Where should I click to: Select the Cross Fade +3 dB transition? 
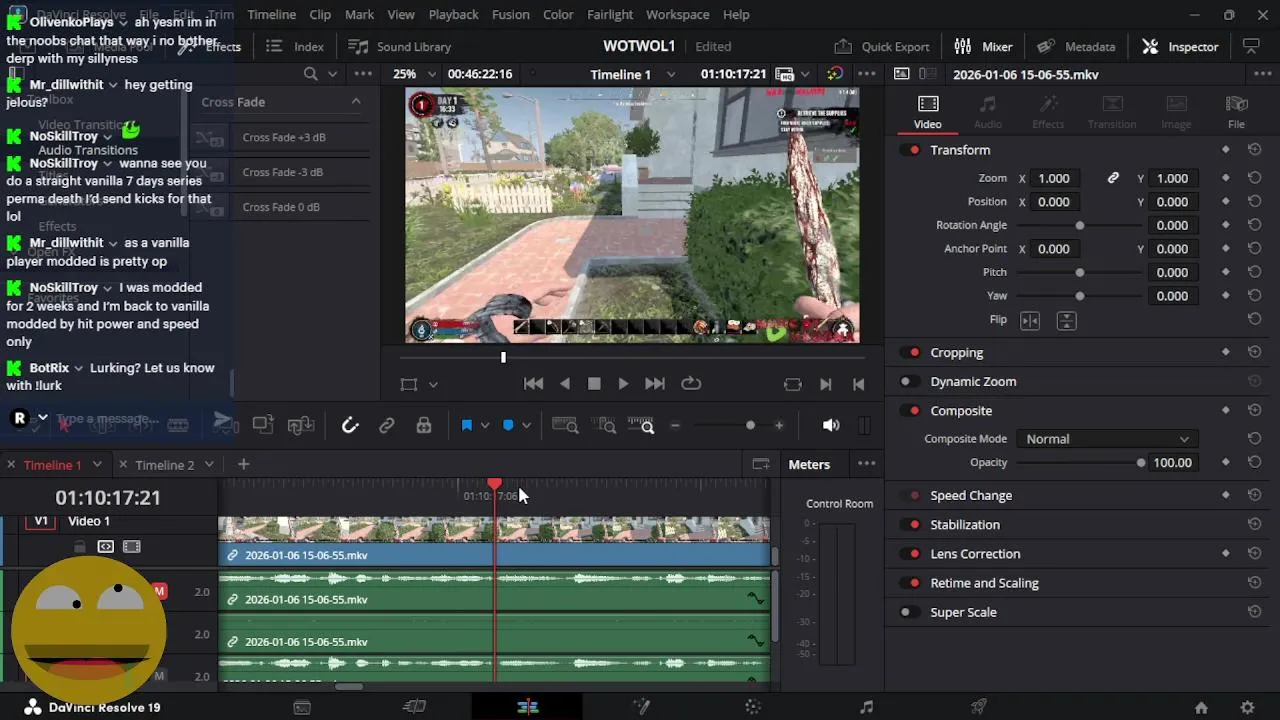[x=284, y=138]
